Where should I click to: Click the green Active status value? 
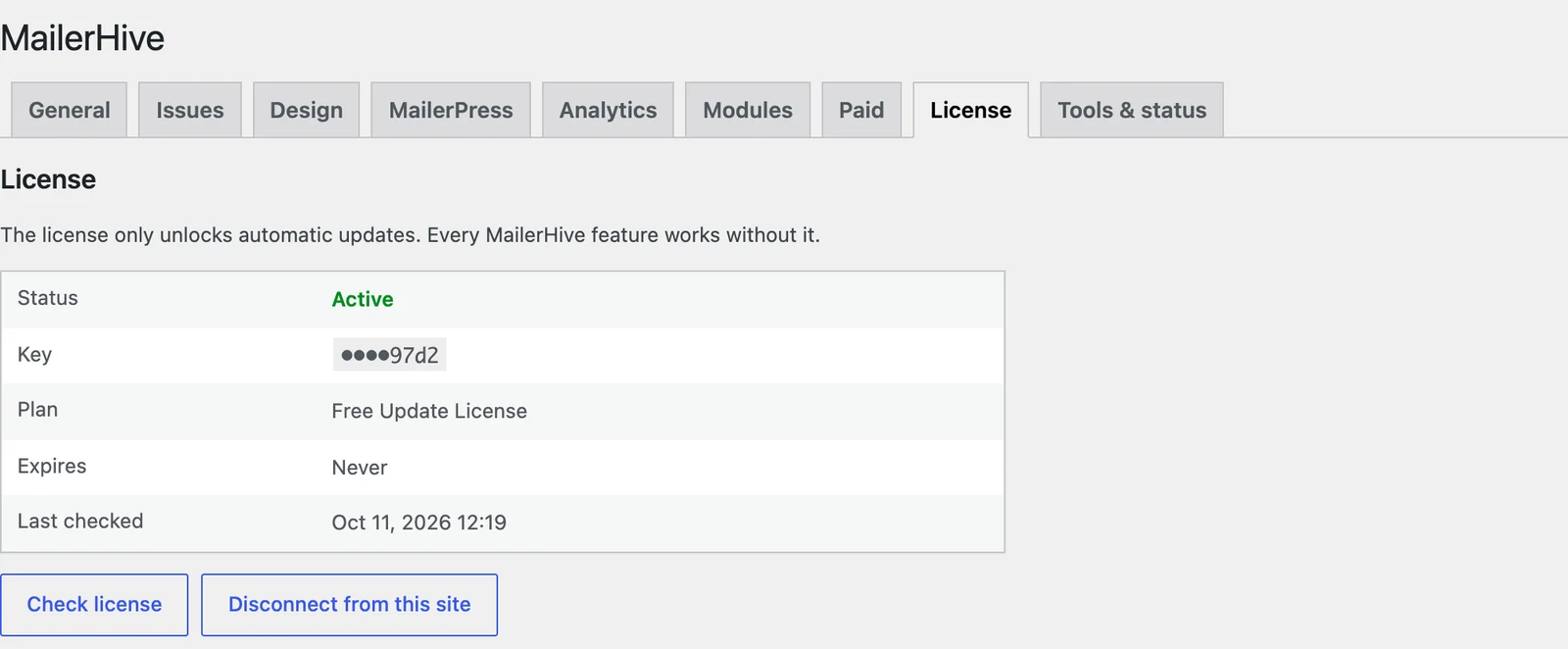pos(363,299)
